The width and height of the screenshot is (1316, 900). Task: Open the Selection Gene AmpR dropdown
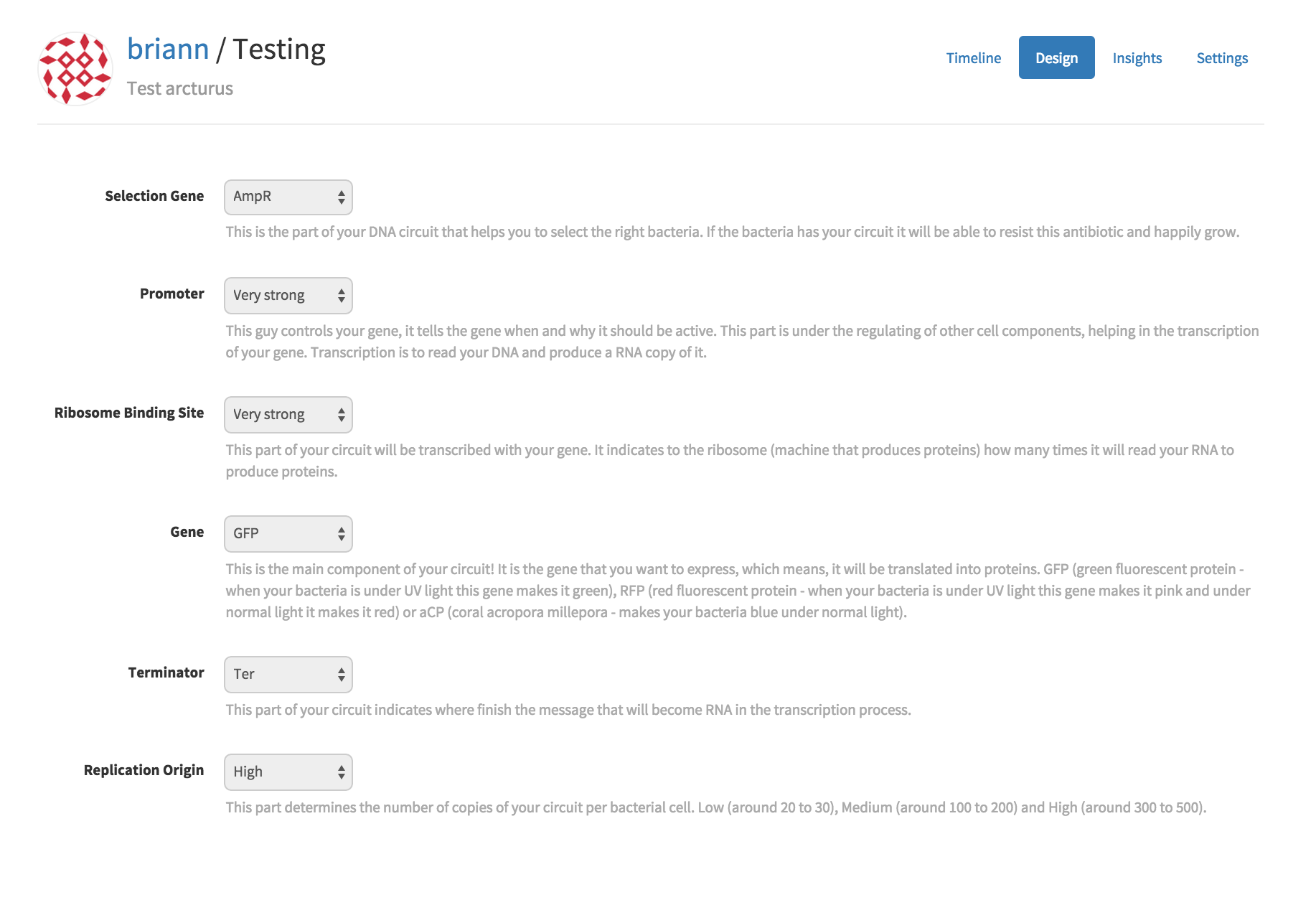pyautogui.click(x=288, y=197)
